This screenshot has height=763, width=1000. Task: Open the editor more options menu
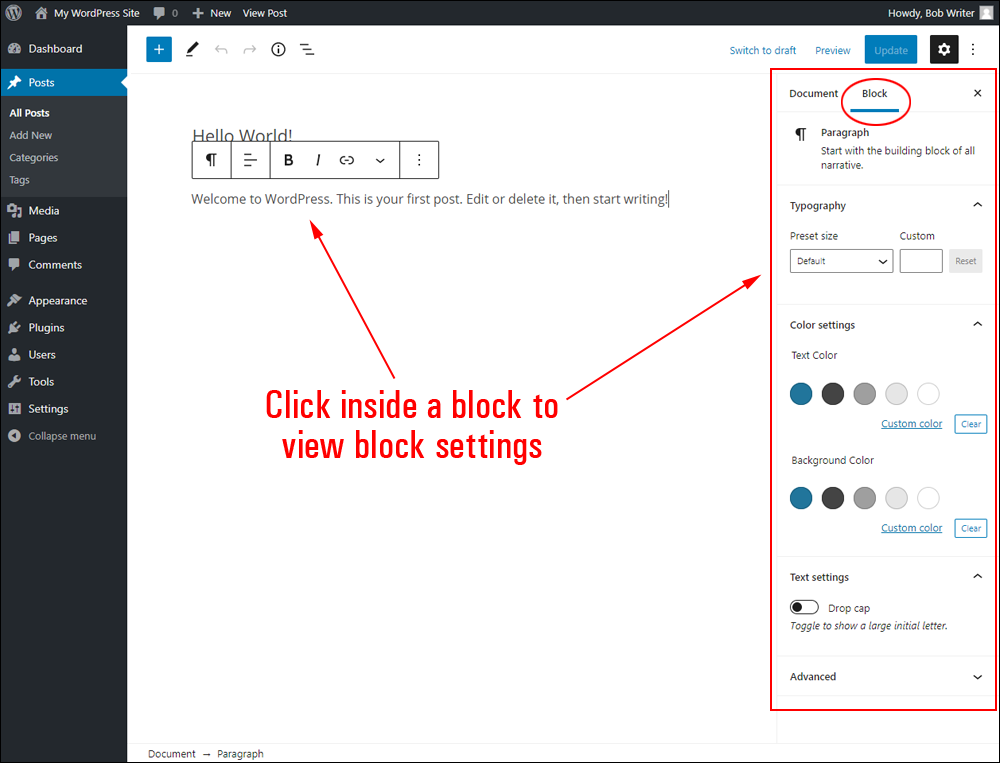tap(973, 50)
